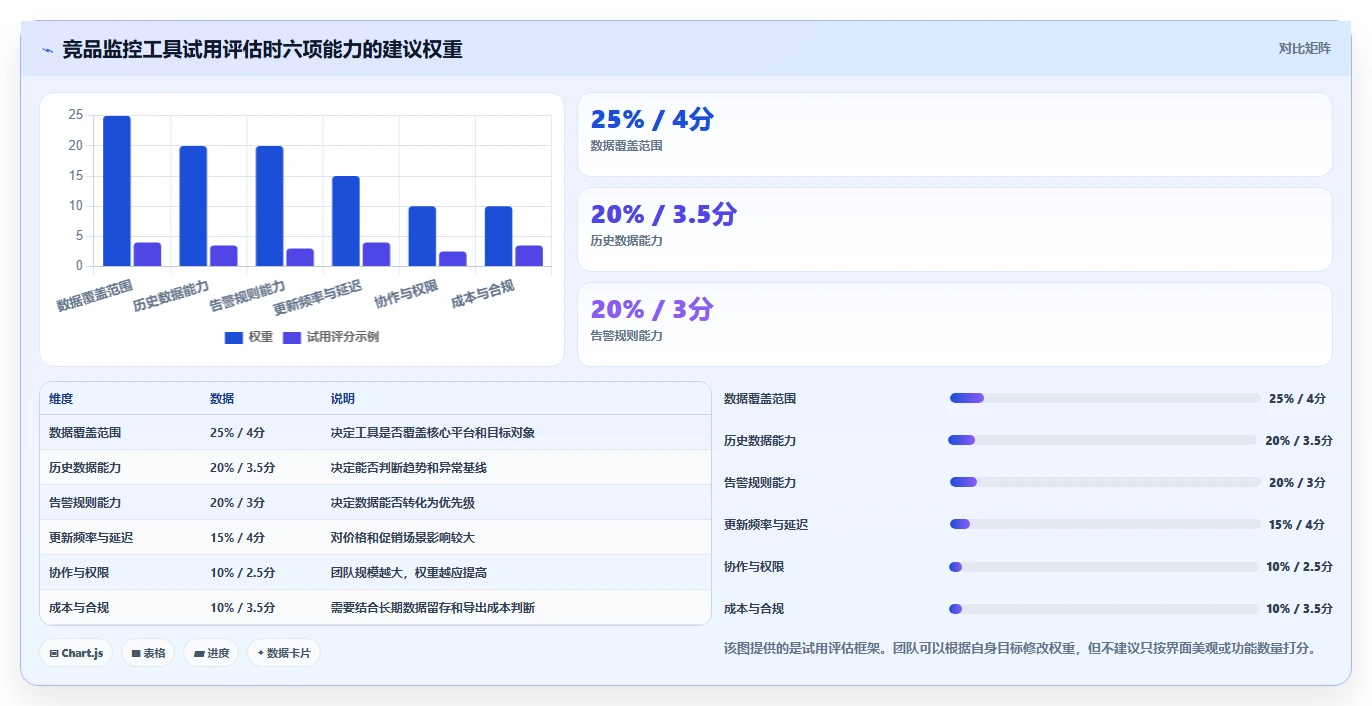The height and width of the screenshot is (706, 1372).
Task: Click the 数据 table column header
Action: coord(222,398)
